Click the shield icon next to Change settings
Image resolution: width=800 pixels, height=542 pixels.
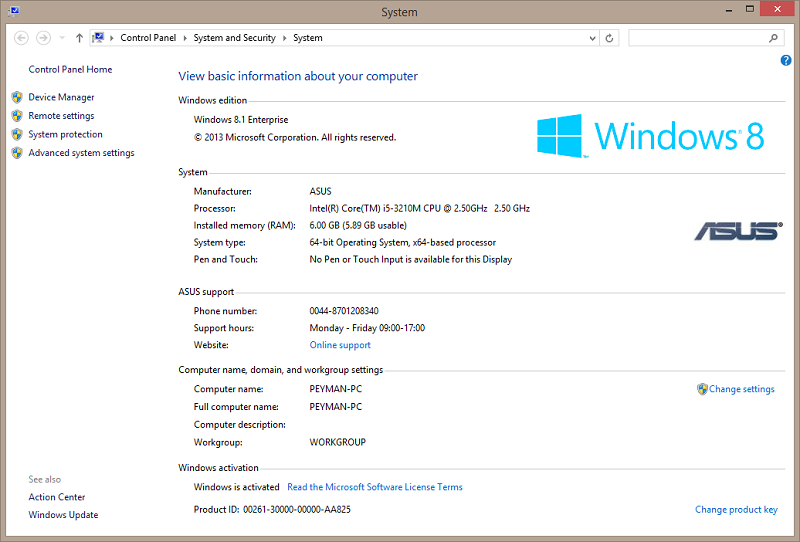(x=703, y=389)
